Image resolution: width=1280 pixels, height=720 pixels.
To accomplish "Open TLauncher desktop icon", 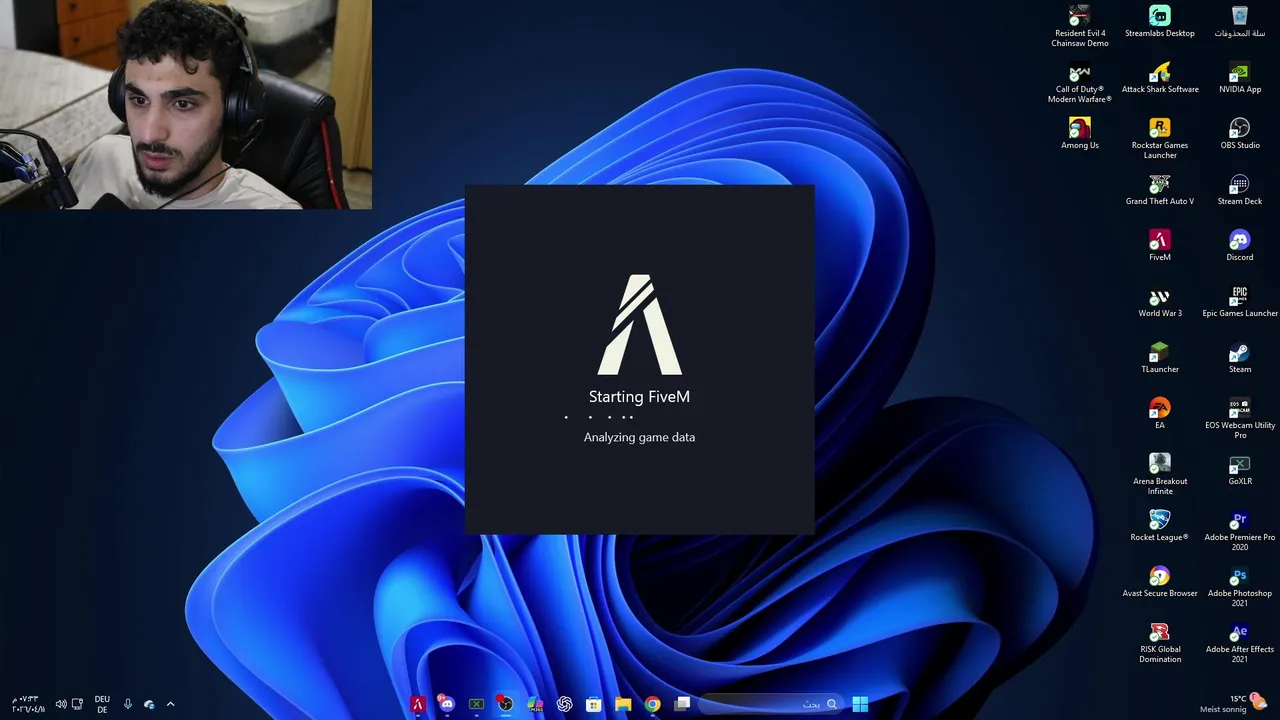I will pos(1159,358).
